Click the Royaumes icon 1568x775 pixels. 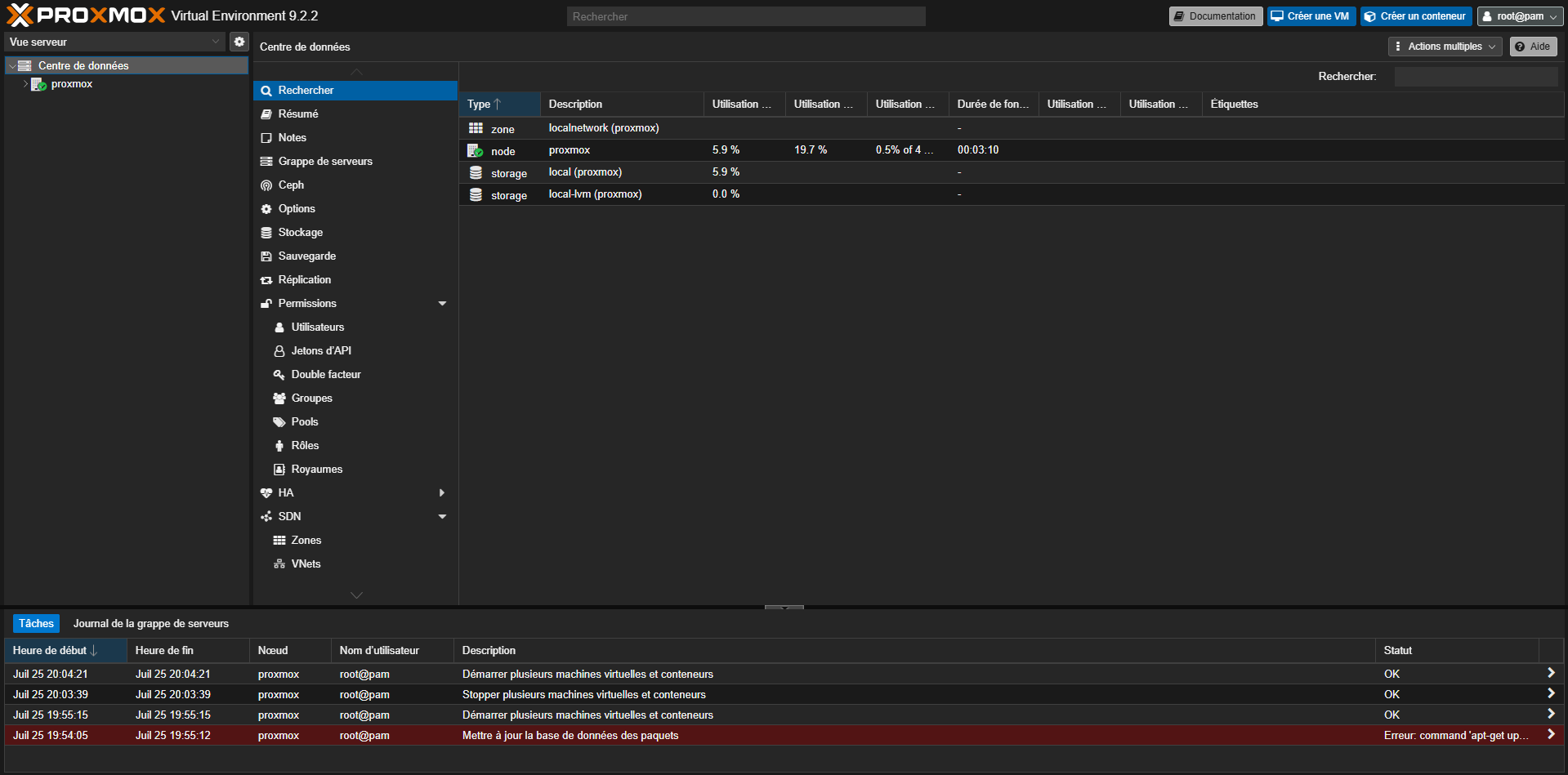tap(279, 469)
